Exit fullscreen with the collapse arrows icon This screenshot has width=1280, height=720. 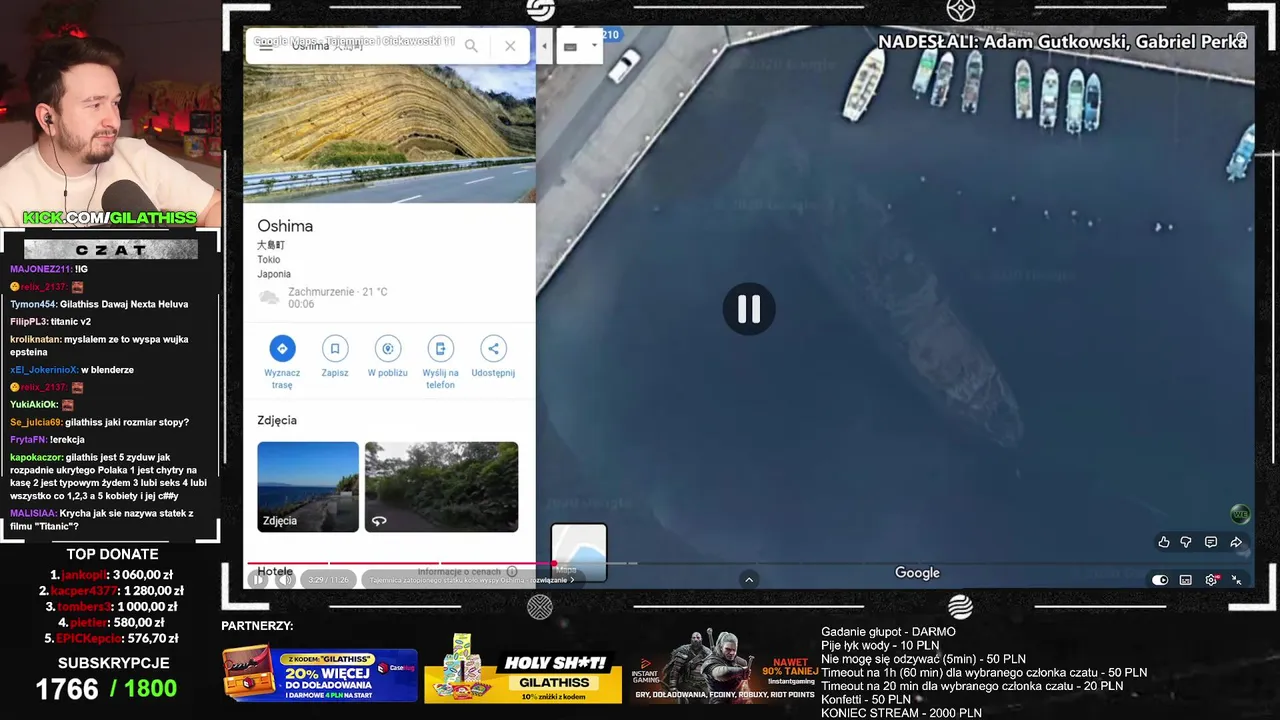coord(1237,580)
